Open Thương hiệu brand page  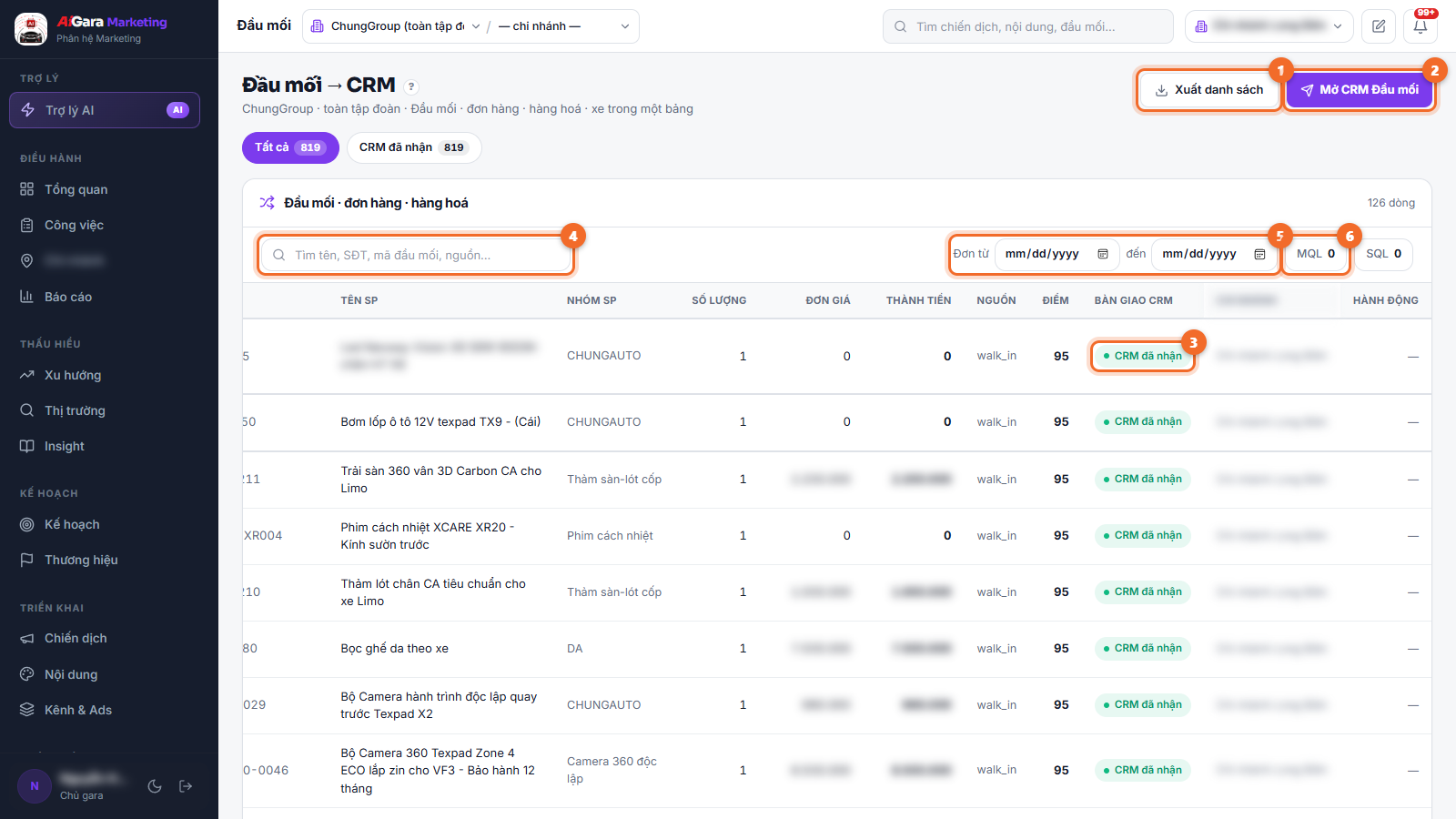(x=105, y=560)
